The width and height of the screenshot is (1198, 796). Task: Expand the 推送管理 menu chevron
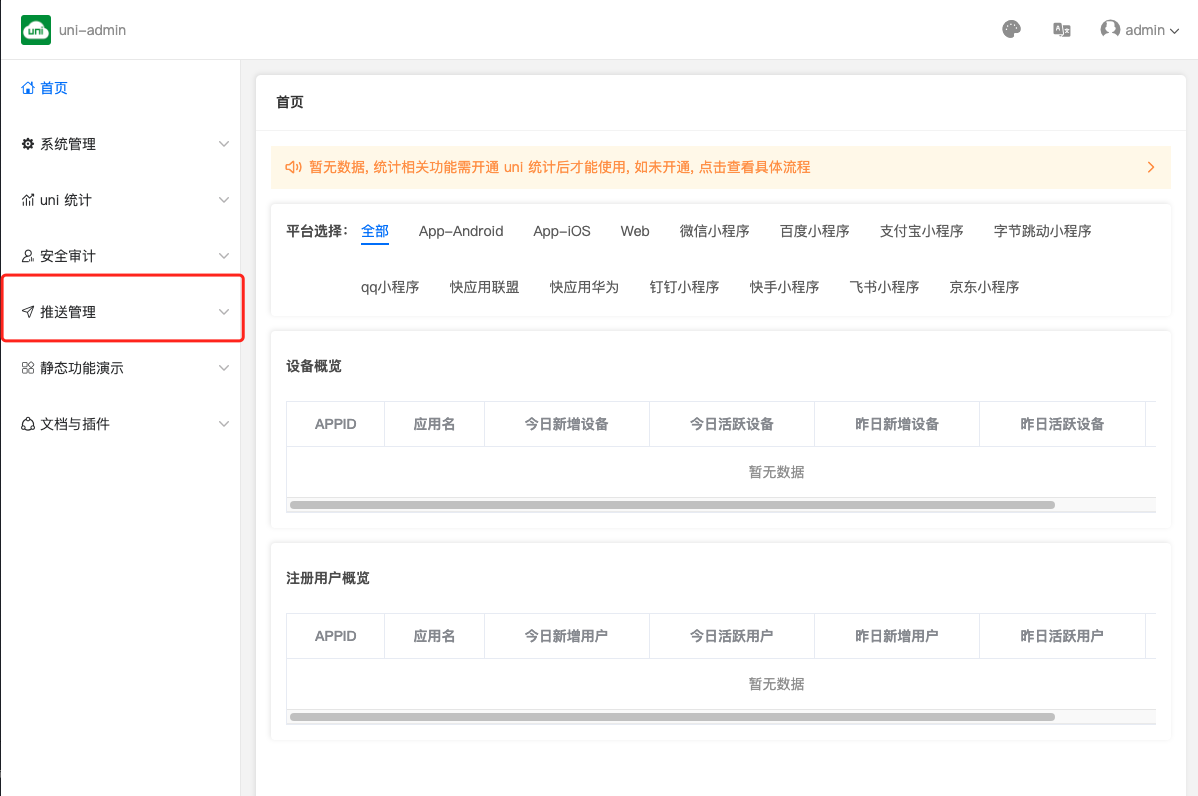[224, 312]
